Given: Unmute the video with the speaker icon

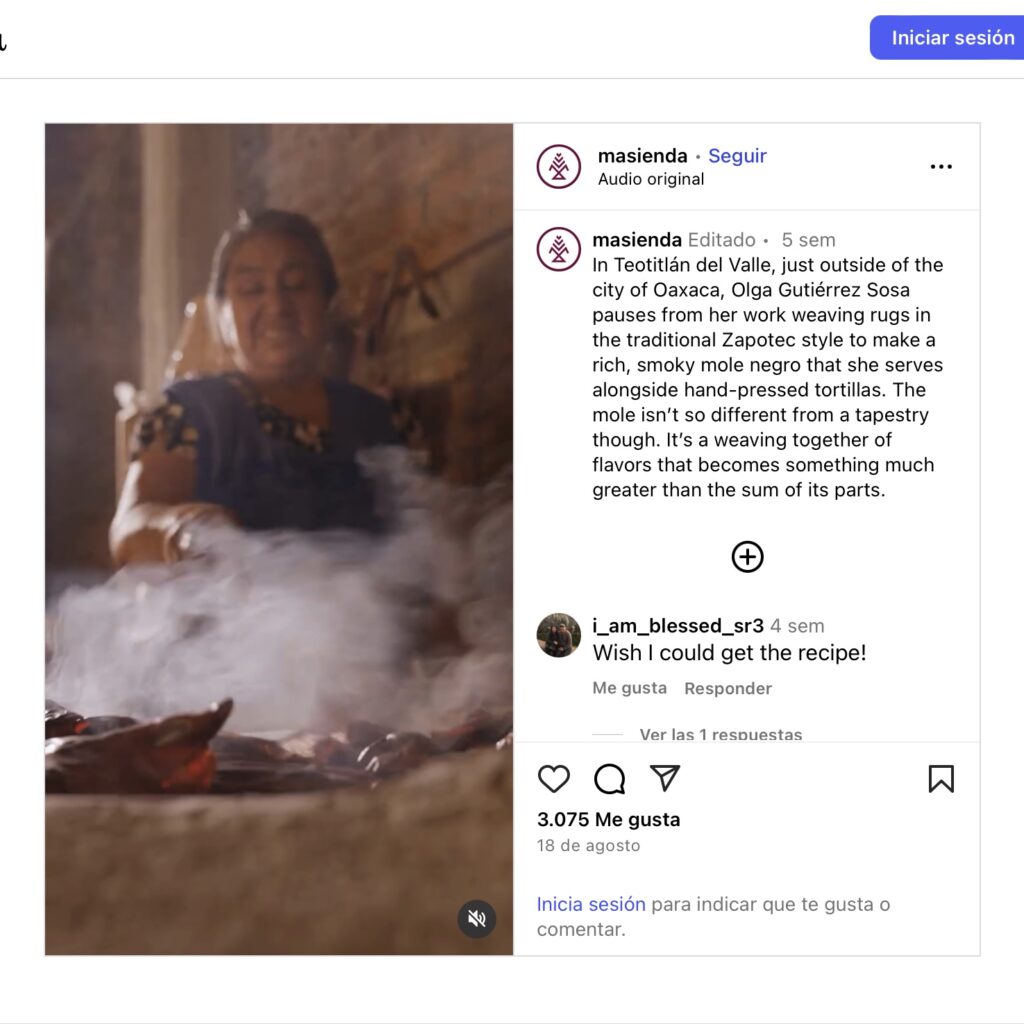Looking at the screenshot, I should (x=477, y=918).
